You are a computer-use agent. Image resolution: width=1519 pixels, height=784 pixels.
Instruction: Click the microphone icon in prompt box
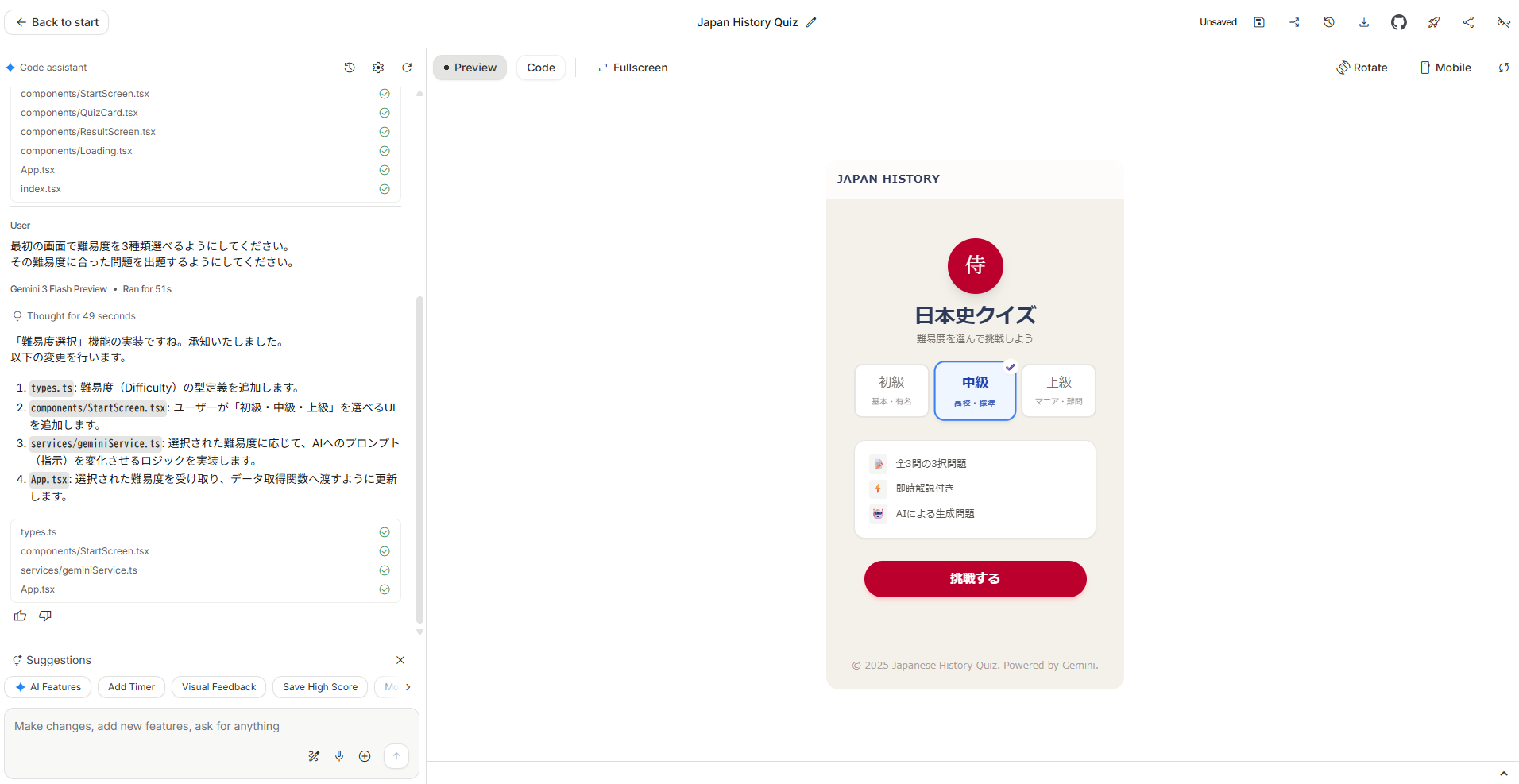click(339, 756)
